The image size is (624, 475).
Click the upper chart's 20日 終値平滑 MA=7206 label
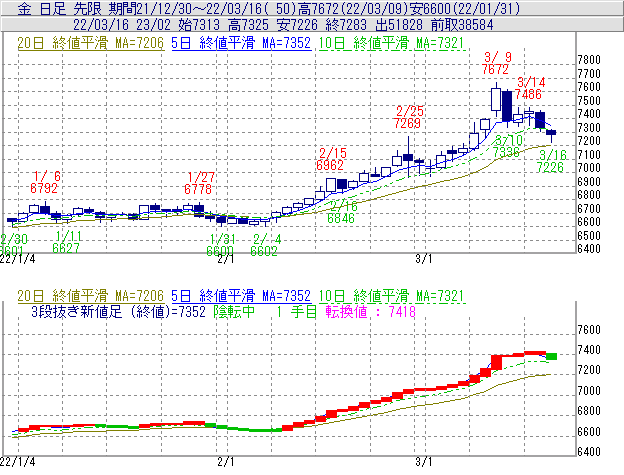pyautogui.click(x=90, y=43)
